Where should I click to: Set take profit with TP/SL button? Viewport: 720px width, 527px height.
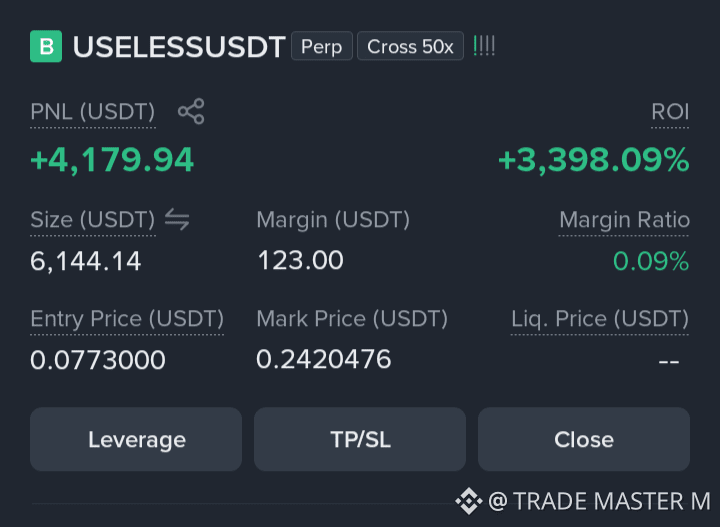pyautogui.click(x=360, y=439)
